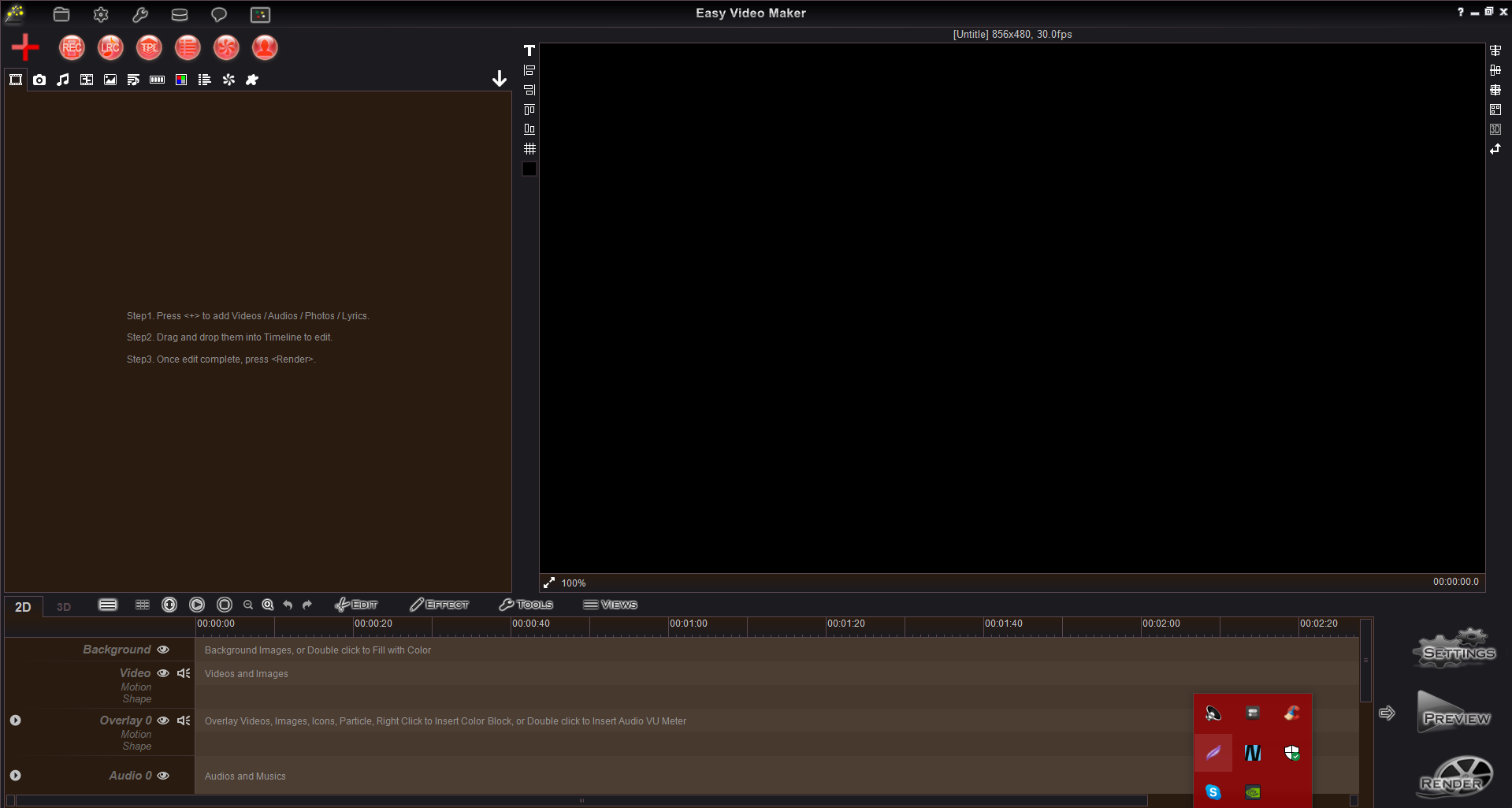Switch timeline to 3D mode
Image resolution: width=1512 pixels, height=808 pixels.
64,607
